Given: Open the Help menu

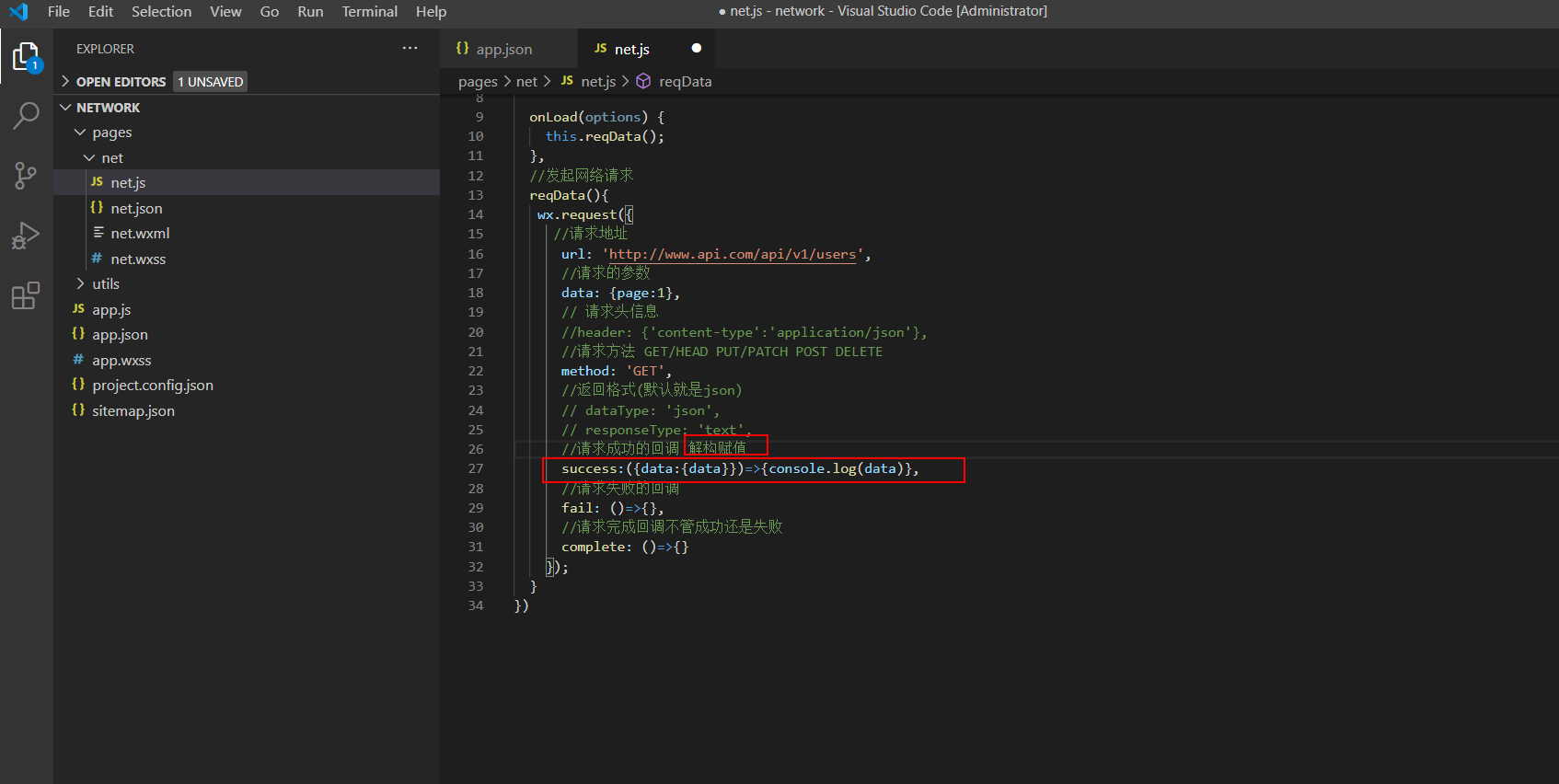Looking at the screenshot, I should tap(431, 11).
